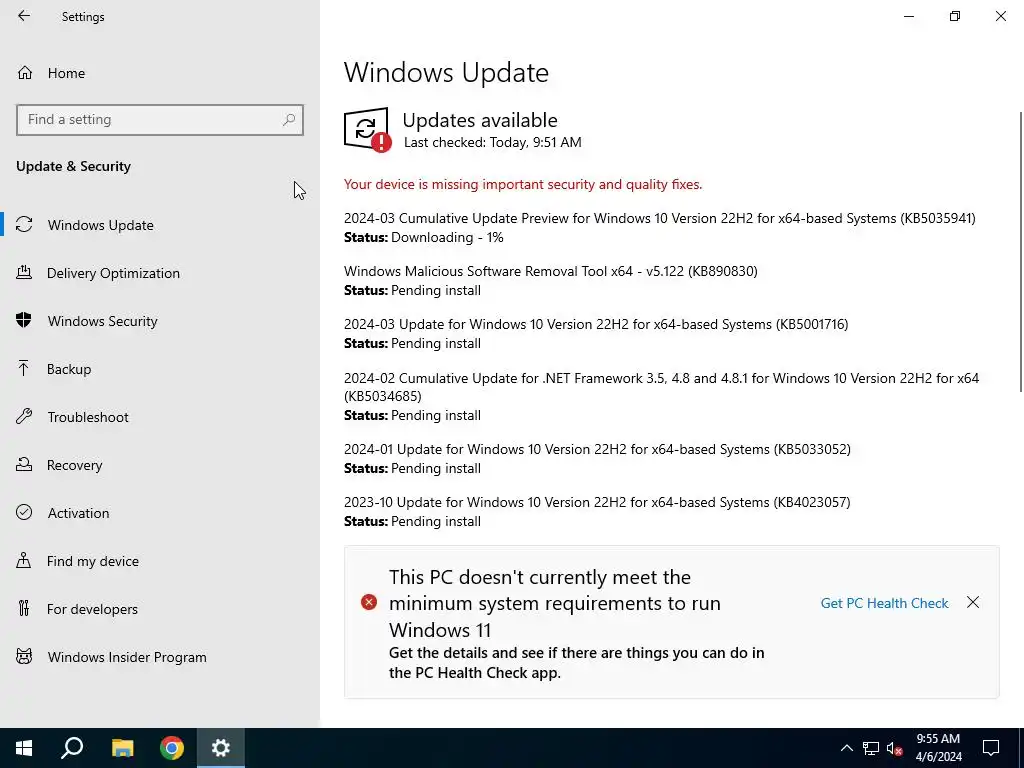This screenshot has width=1024, height=768.
Task: Click the .NET Framework cumulative update entry
Action: 662,387
